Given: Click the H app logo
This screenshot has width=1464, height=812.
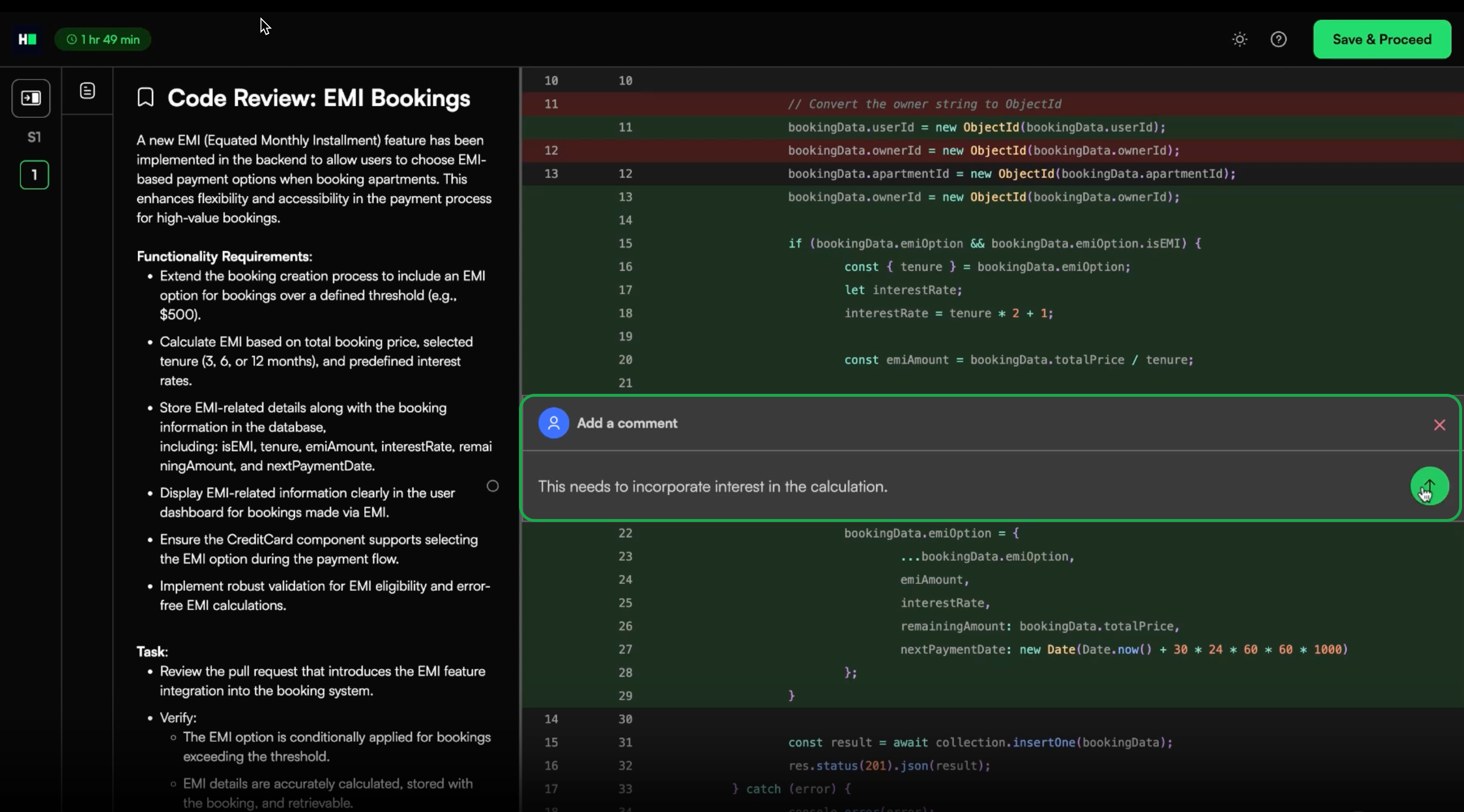Looking at the screenshot, I should click(x=26, y=39).
